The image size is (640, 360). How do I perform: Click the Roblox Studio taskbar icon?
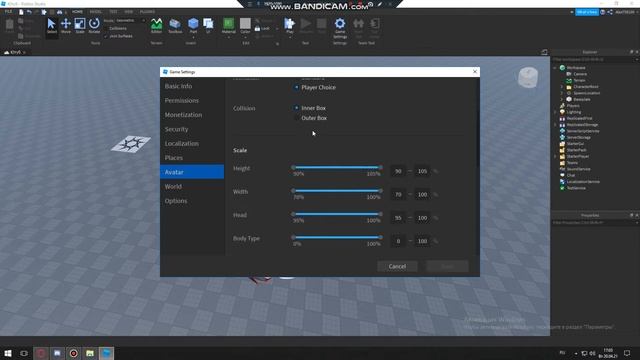[x=107, y=353]
